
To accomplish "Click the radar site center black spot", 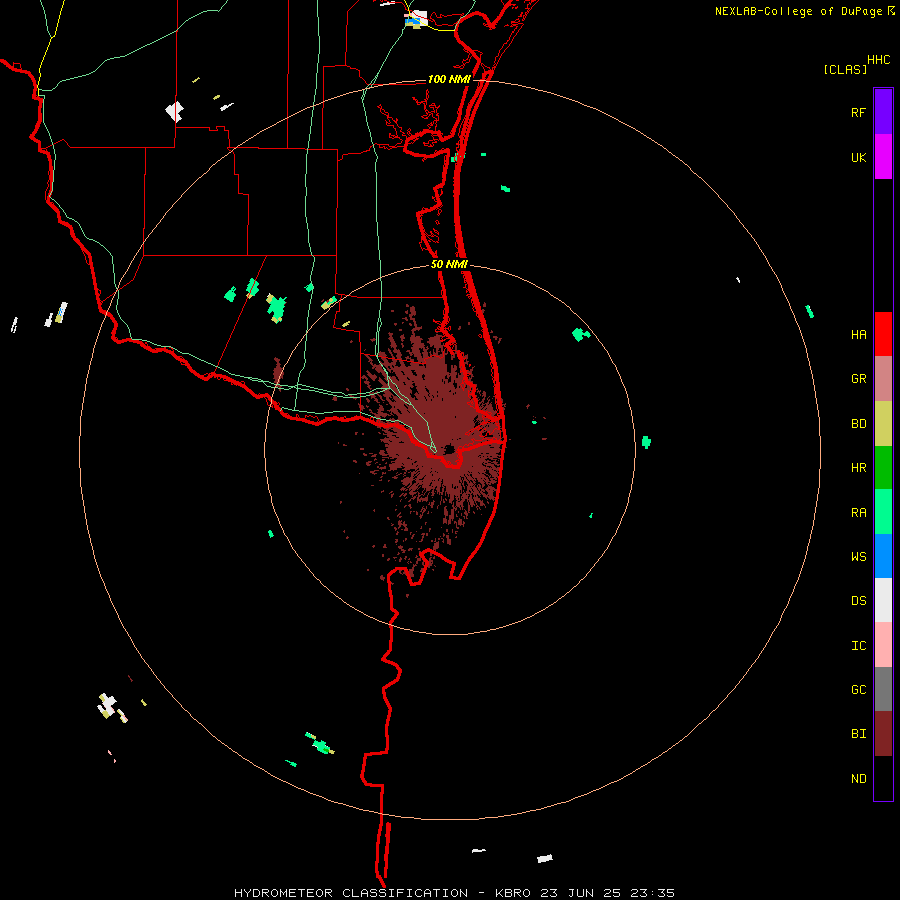I will [449, 449].
